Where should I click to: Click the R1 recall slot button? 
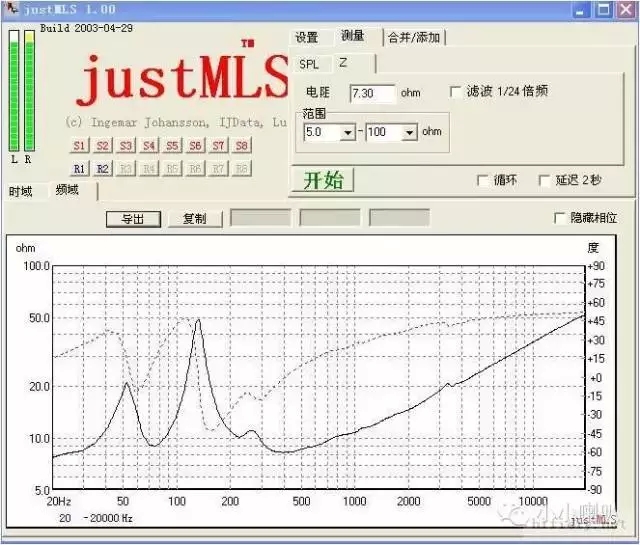(80, 169)
